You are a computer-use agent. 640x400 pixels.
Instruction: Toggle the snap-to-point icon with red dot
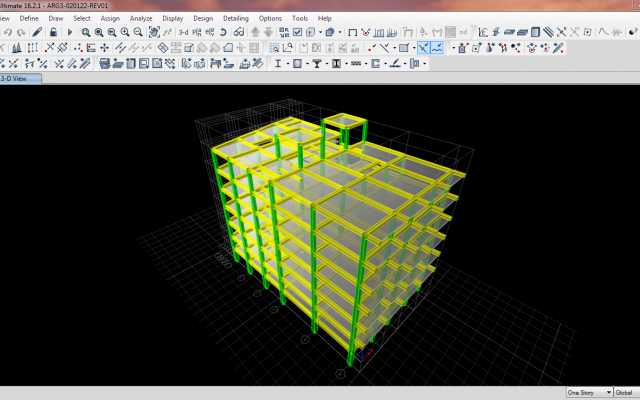click(371, 48)
